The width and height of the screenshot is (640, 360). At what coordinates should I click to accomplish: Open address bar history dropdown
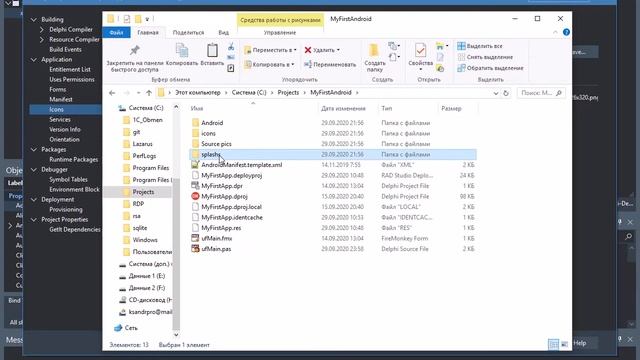496,93
